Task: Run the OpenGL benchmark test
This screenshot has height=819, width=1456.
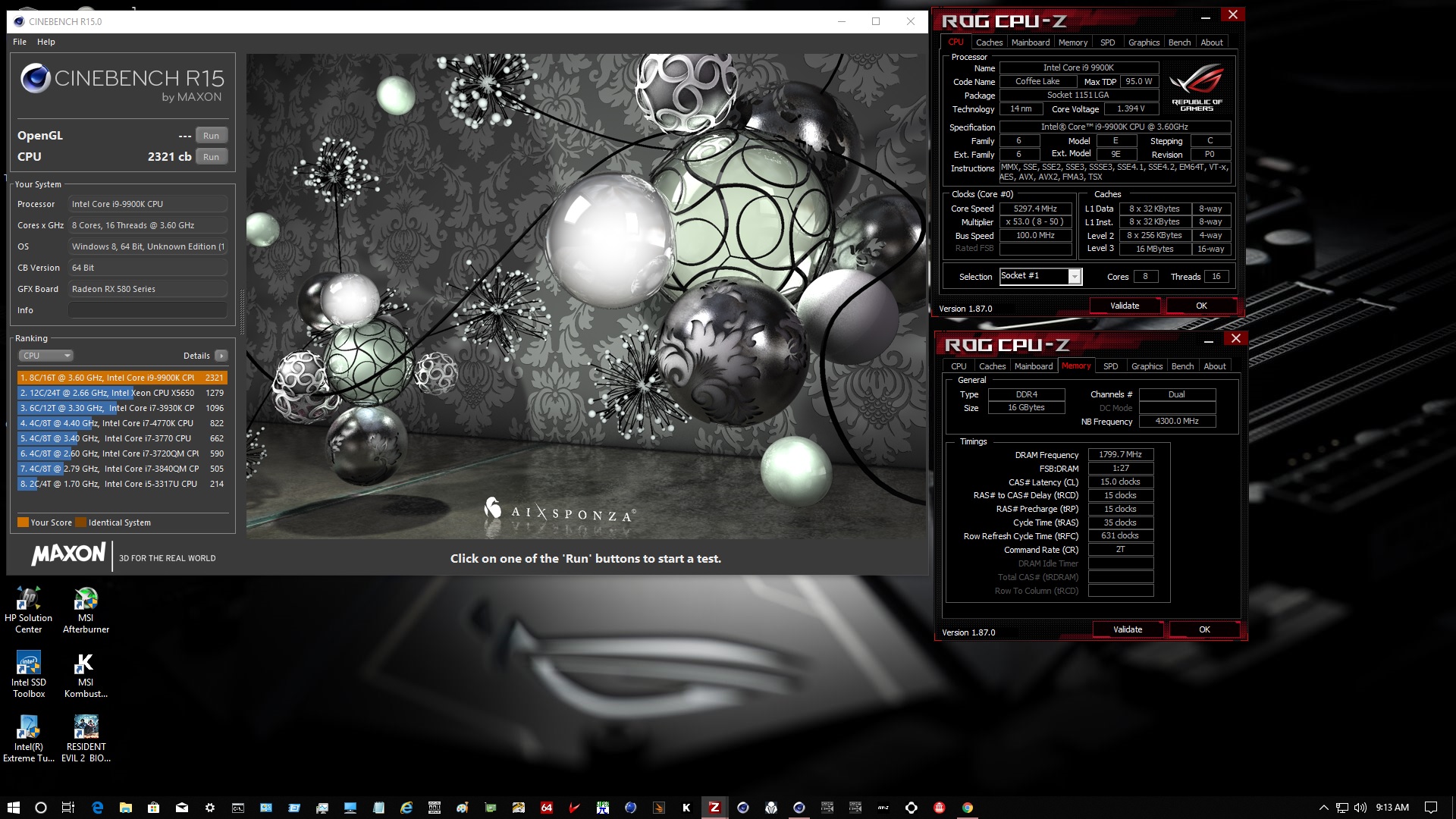Action: coord(212,136)
